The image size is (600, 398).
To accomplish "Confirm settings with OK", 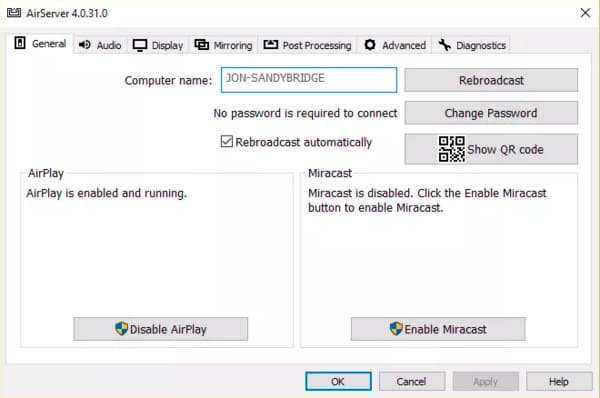I will (x=338, y=381).
